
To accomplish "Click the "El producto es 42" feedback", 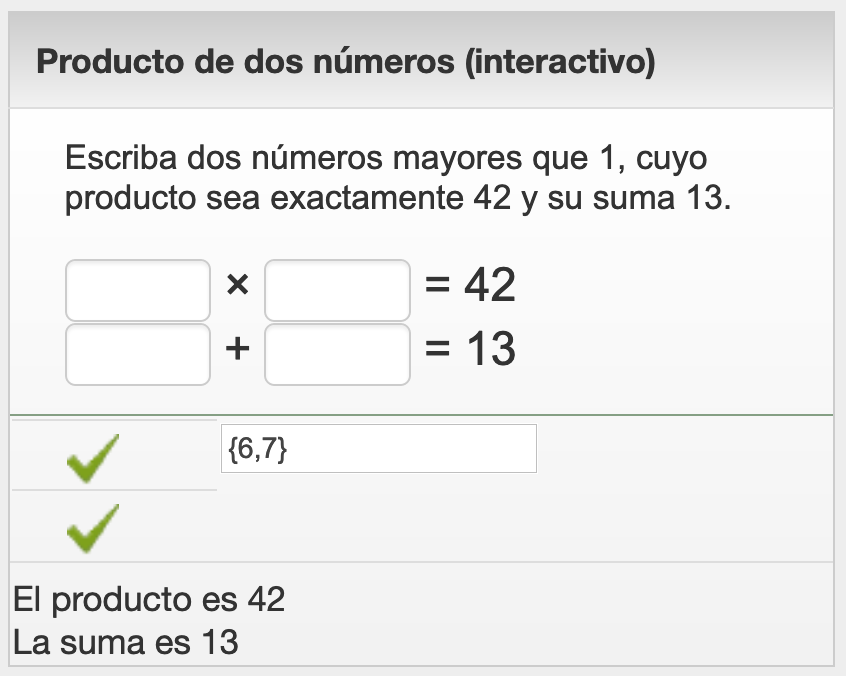I will pyautogui.click(x=149, y=600).
